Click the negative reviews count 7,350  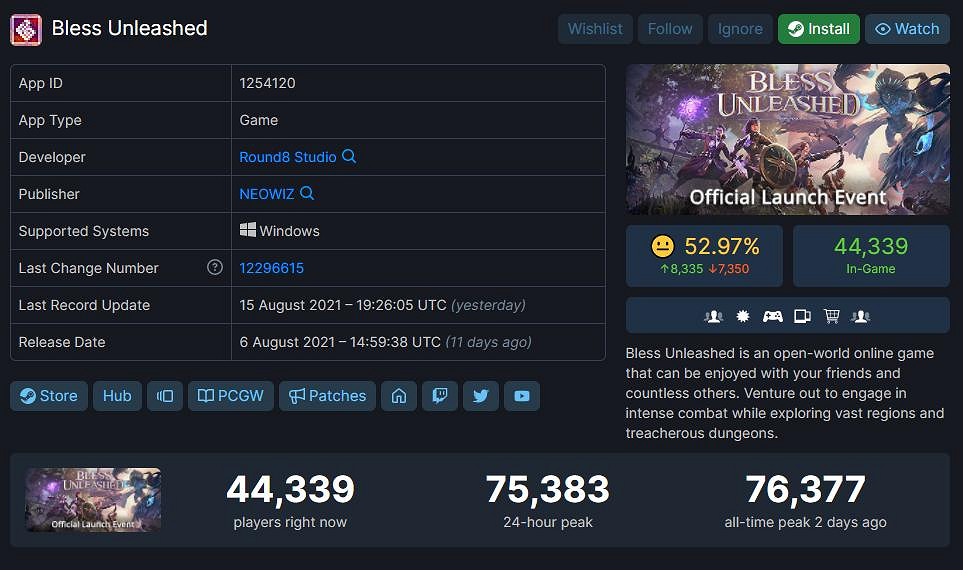(x=728, y=269)
